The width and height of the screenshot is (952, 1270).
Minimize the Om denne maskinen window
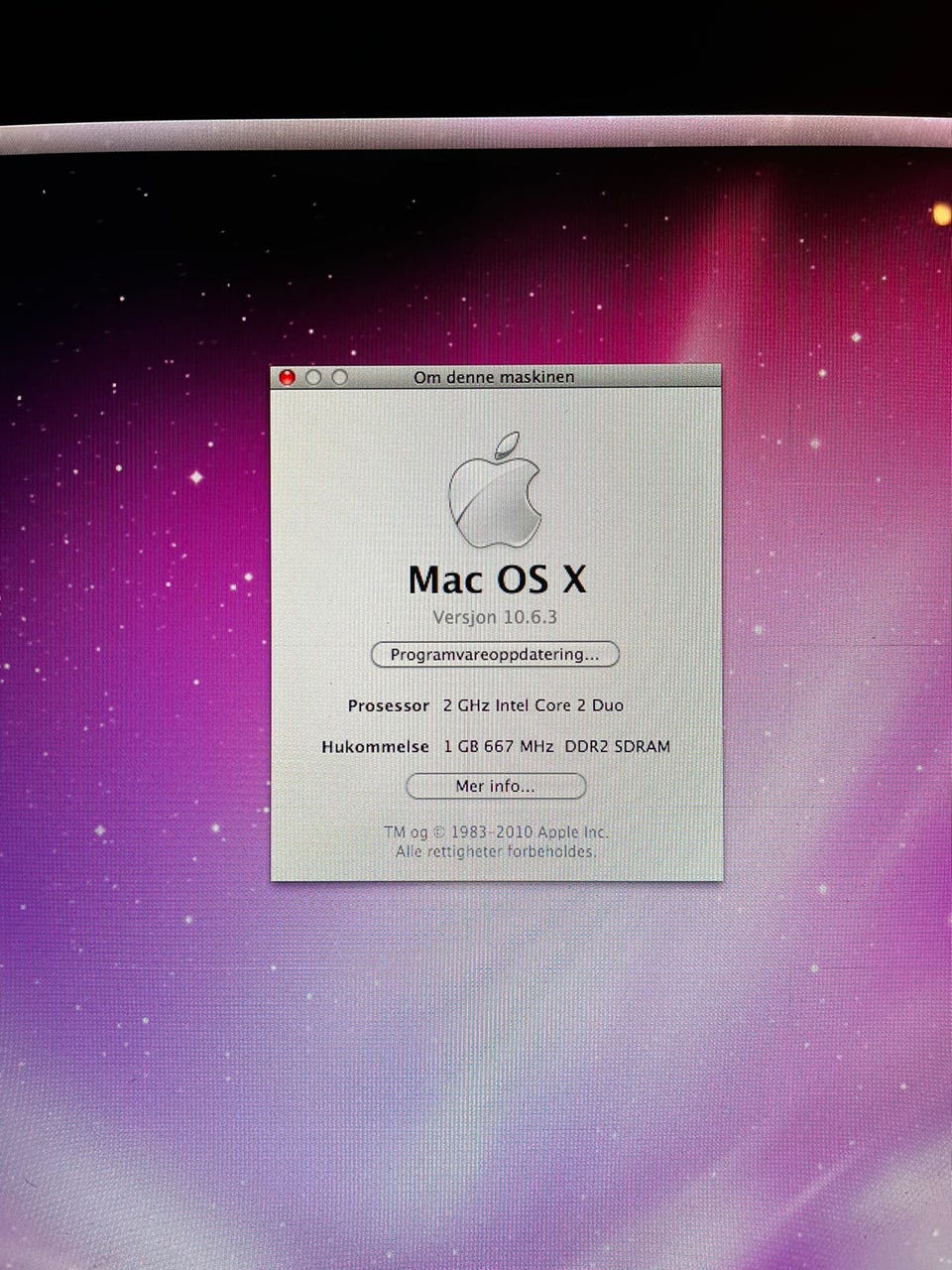pos(313,377)
